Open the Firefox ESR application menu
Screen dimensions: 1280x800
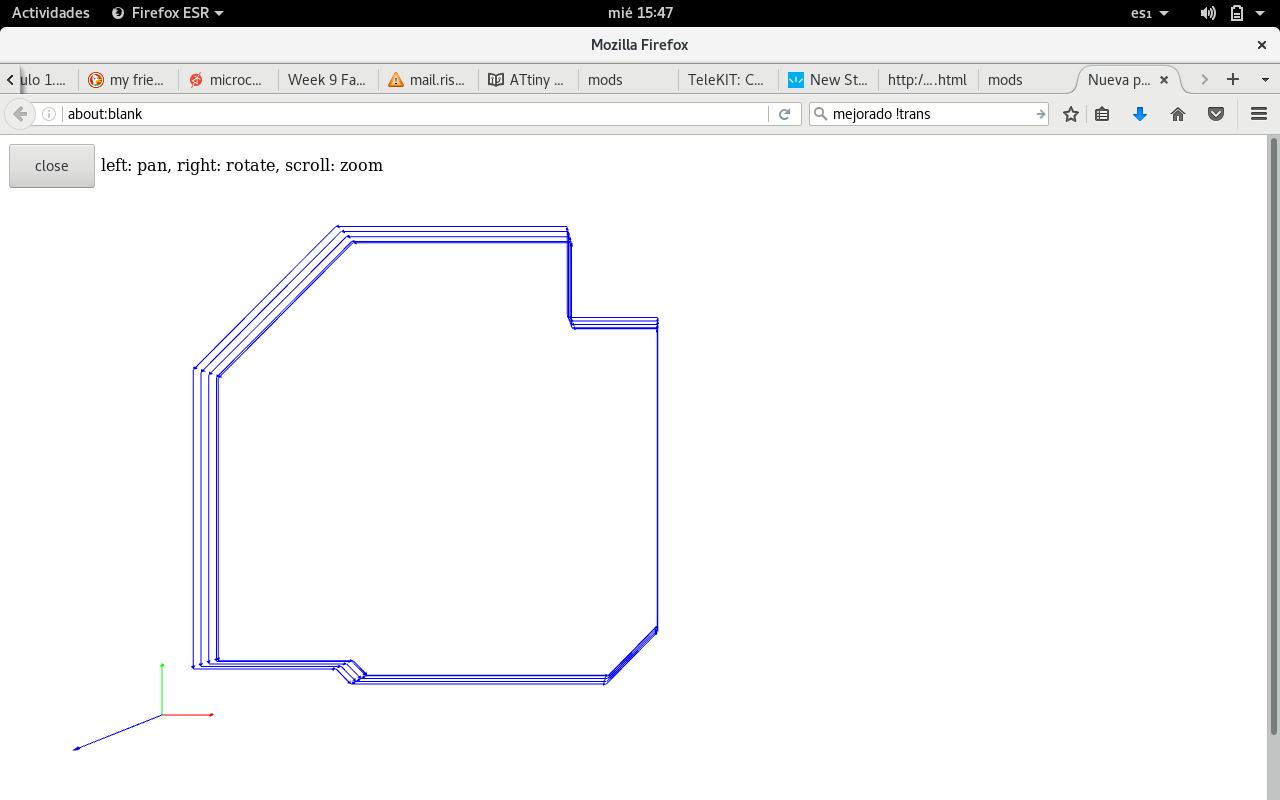coord(167,13)
